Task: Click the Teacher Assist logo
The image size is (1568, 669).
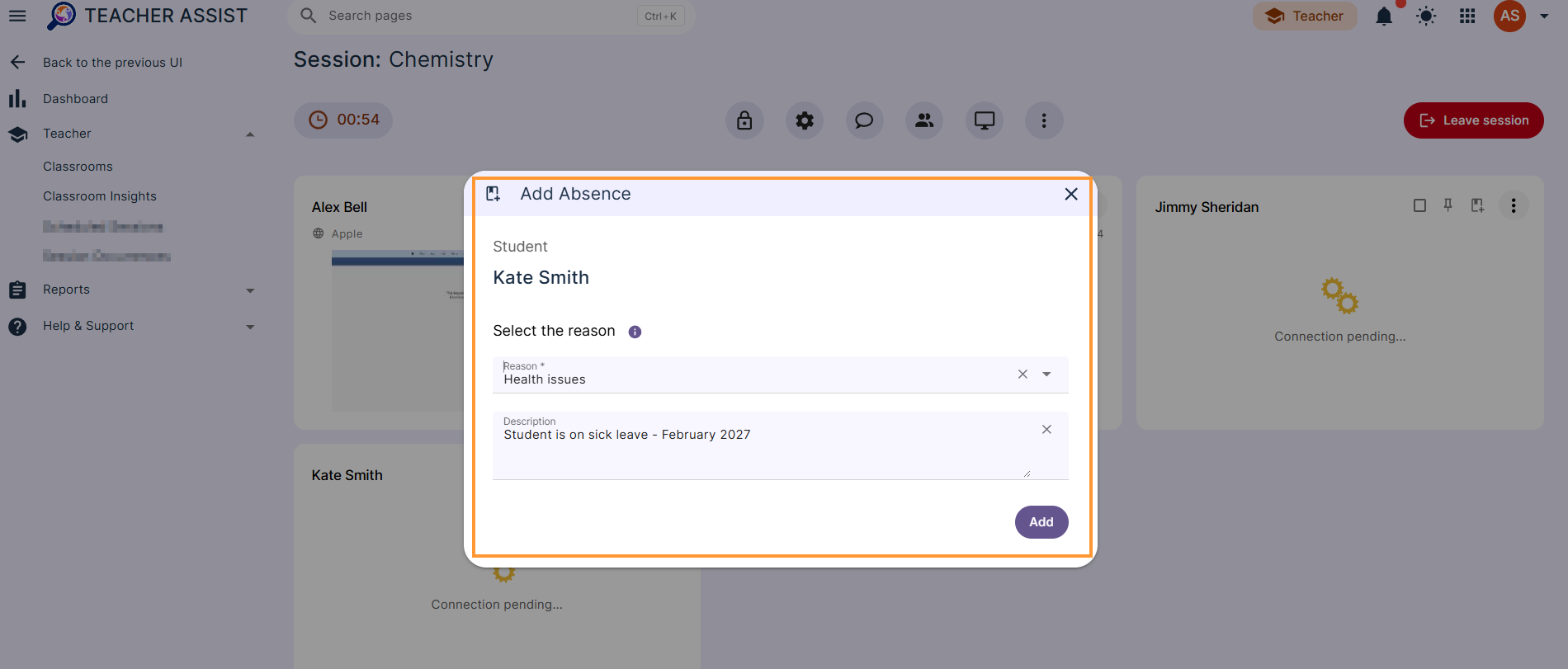Action: 147,16
